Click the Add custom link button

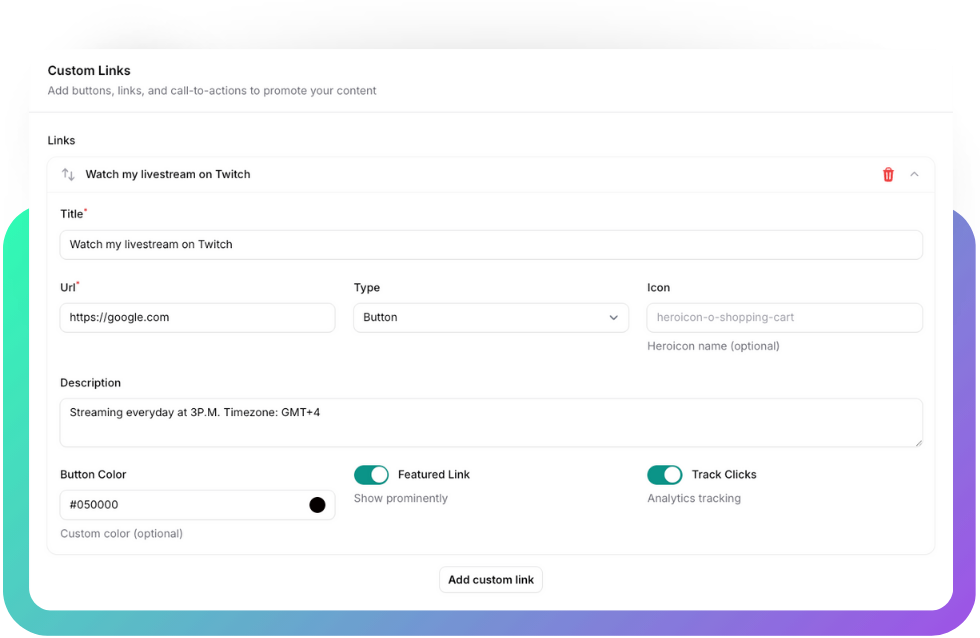(x=490, y=580)
